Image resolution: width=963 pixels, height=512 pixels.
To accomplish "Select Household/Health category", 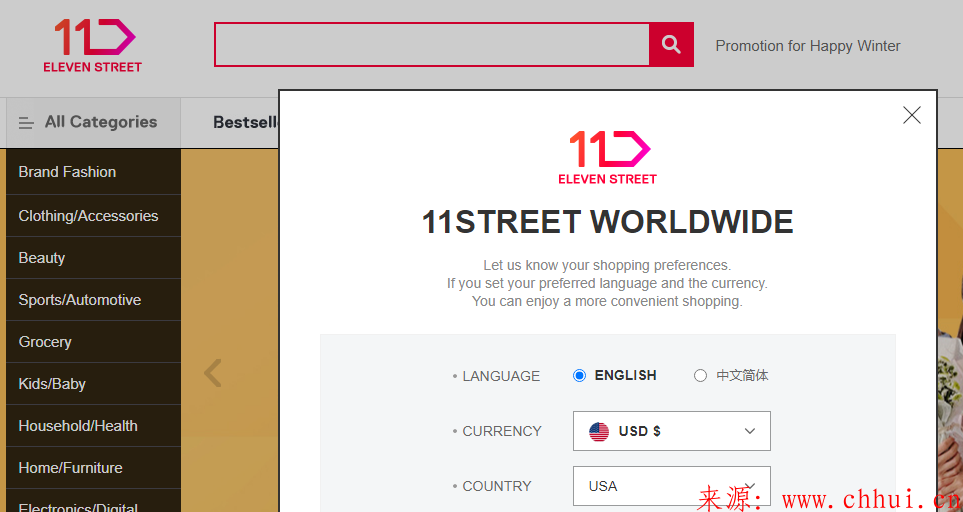I will (x=93, y=426).
